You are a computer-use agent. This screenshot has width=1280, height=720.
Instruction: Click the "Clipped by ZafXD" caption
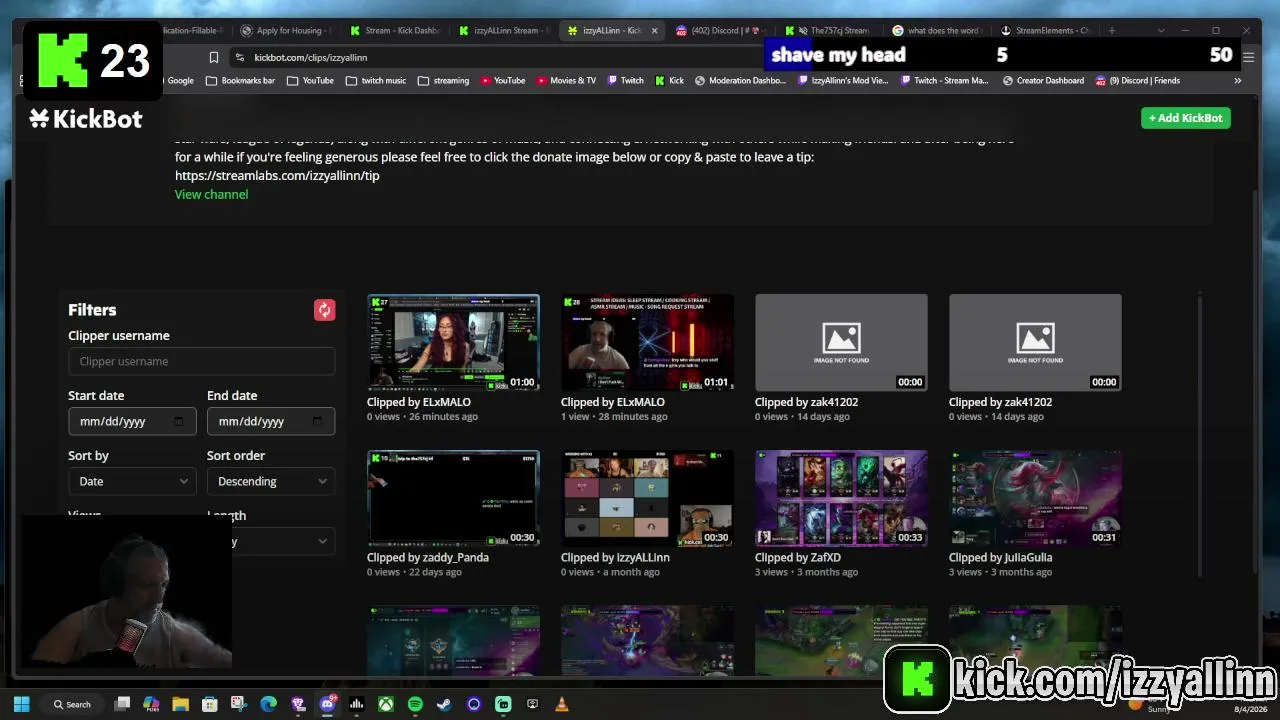[x=798, y=558]
